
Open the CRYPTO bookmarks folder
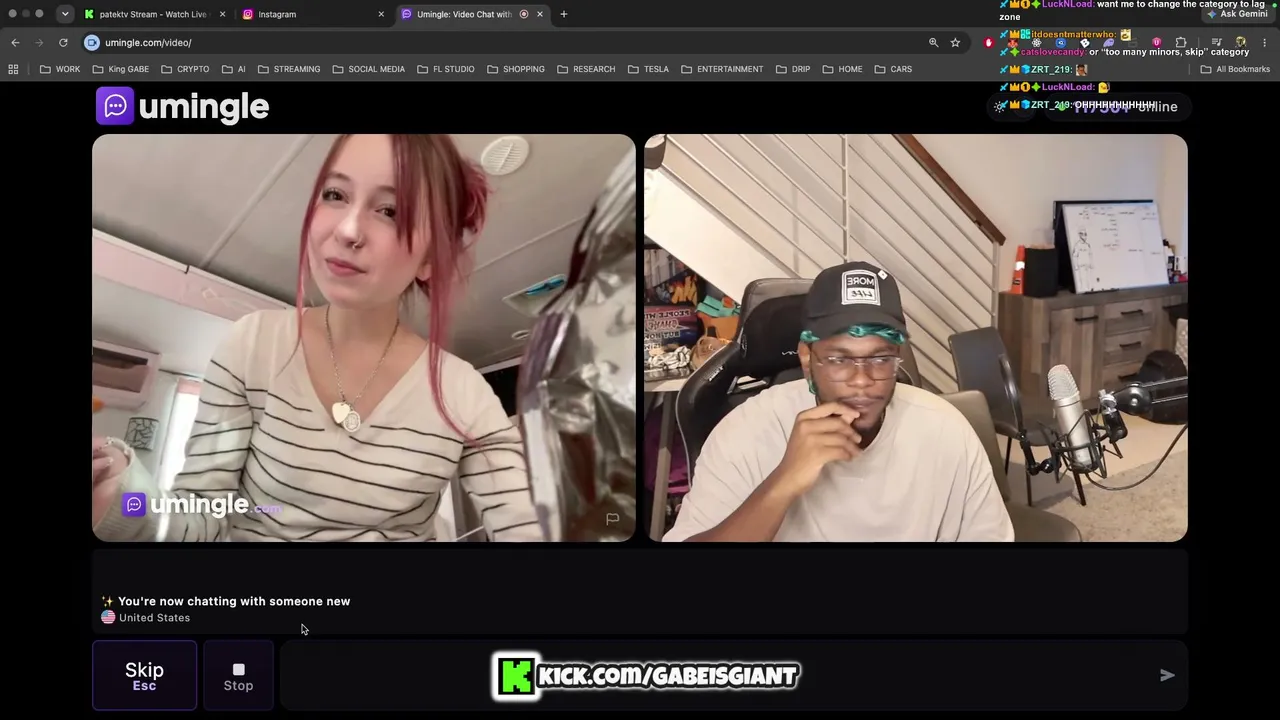(x=184, y=69)
